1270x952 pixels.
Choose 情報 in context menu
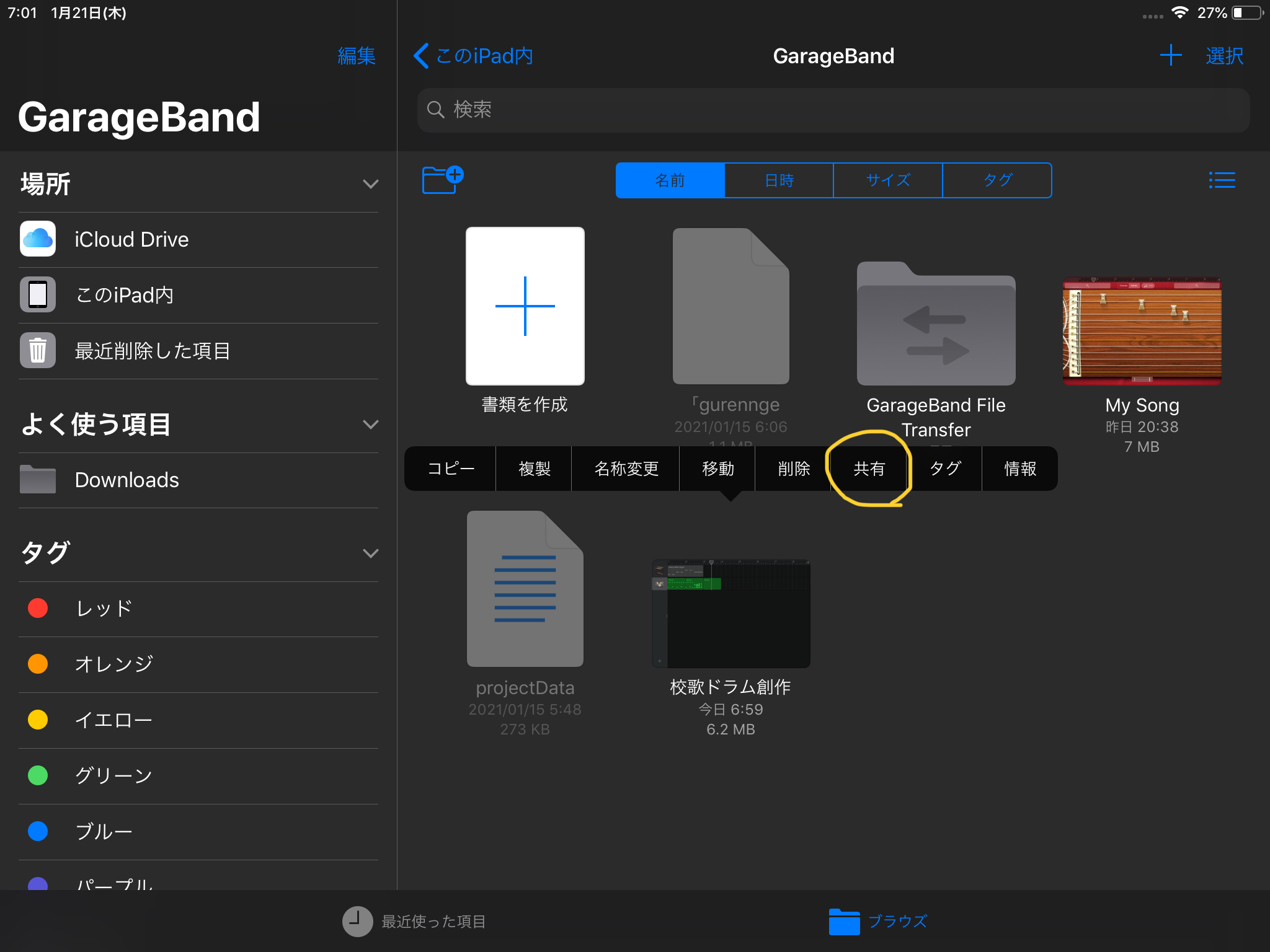[1020, 469]
